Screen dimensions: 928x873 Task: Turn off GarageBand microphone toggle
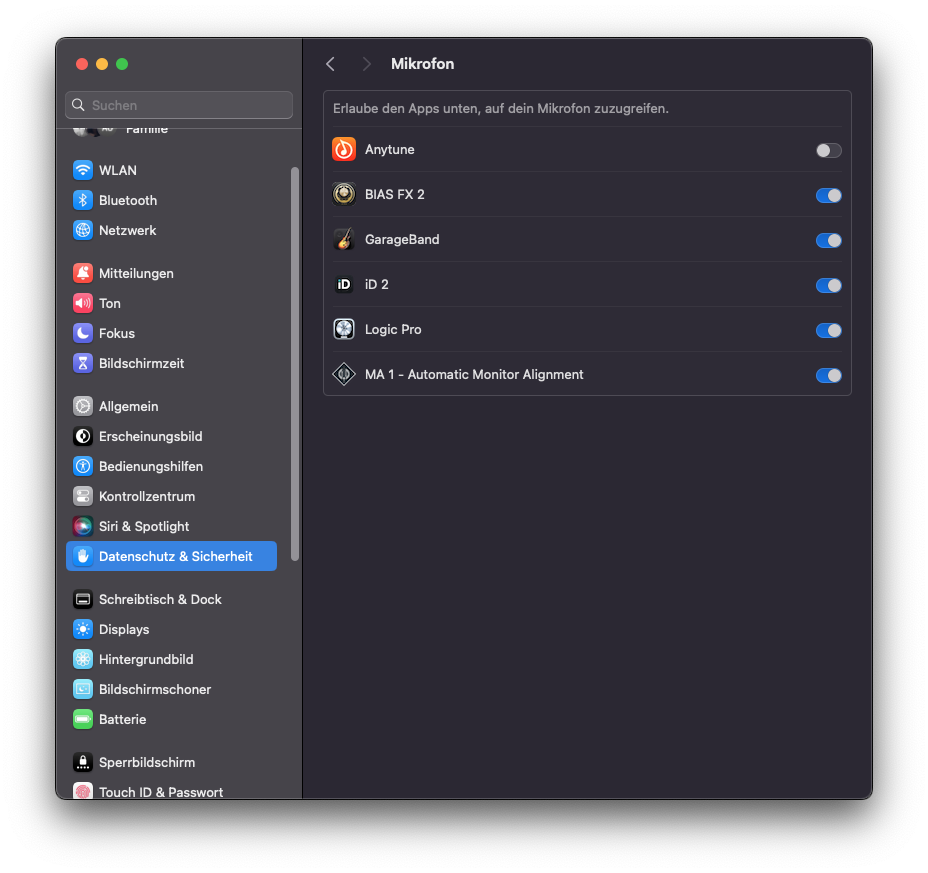828,240
